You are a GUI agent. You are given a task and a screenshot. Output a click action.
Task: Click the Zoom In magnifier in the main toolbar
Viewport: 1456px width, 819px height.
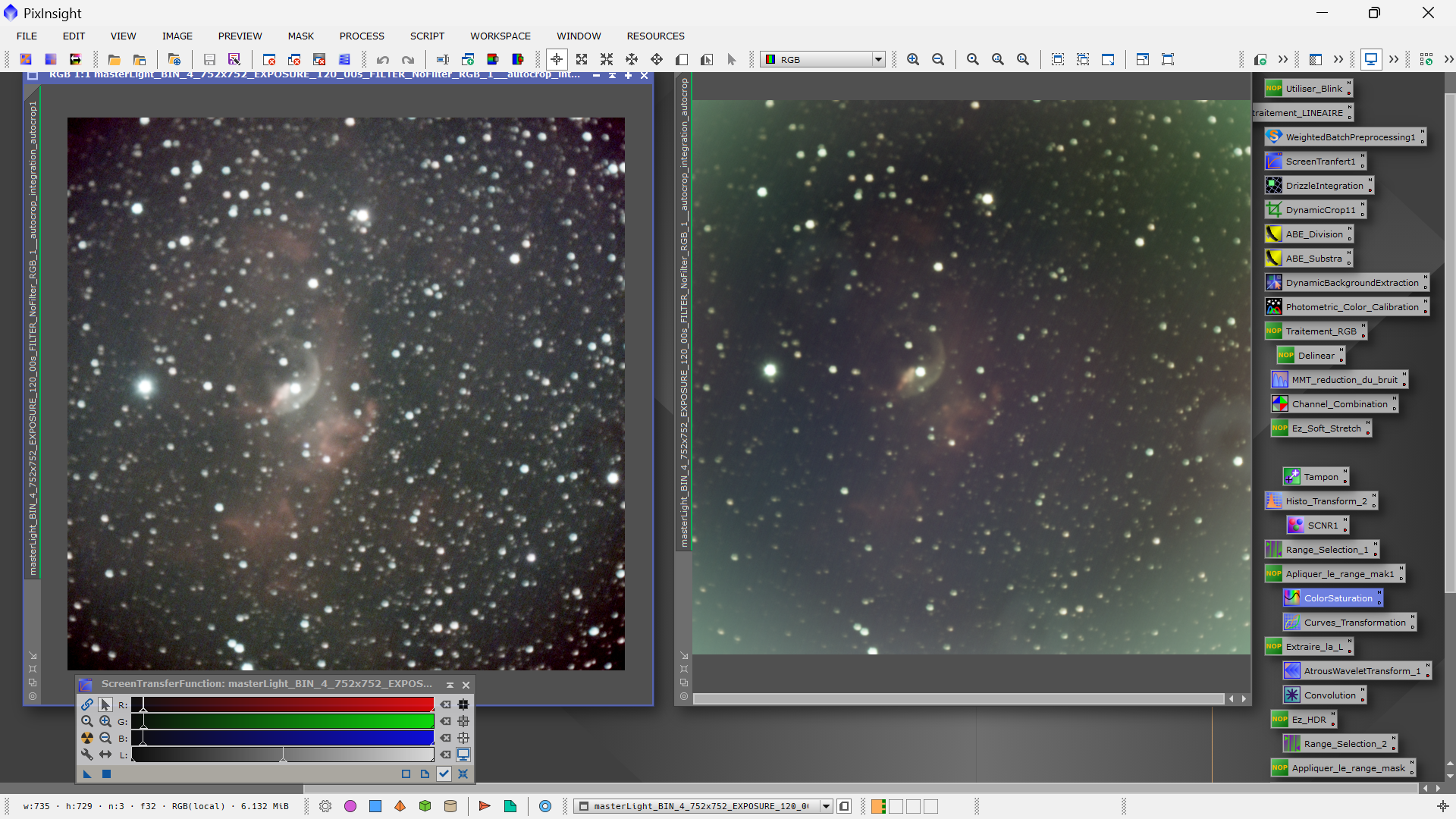[x=913, y=59]
